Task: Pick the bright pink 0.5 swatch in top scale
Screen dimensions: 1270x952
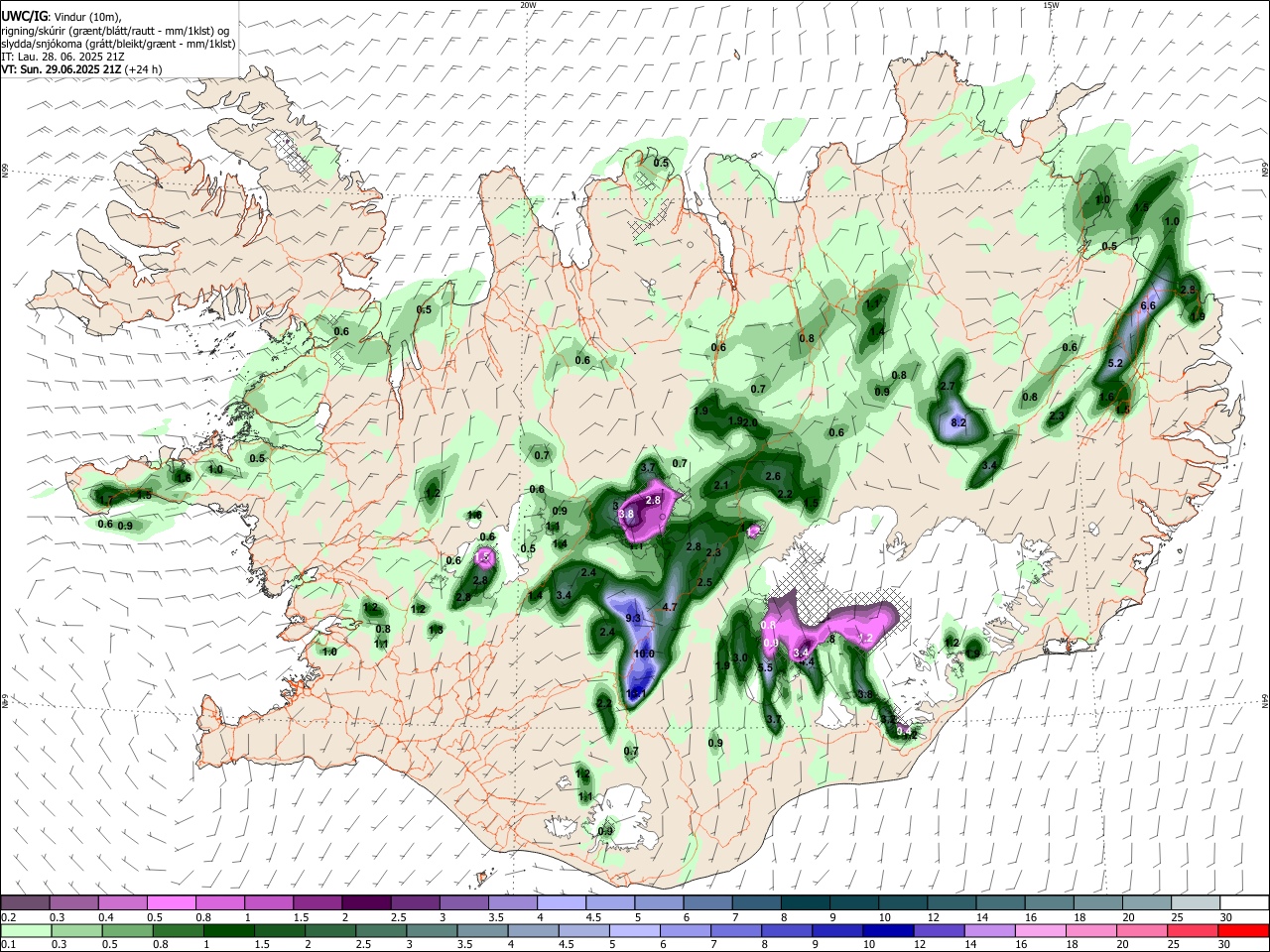Action: coord(171,902)
